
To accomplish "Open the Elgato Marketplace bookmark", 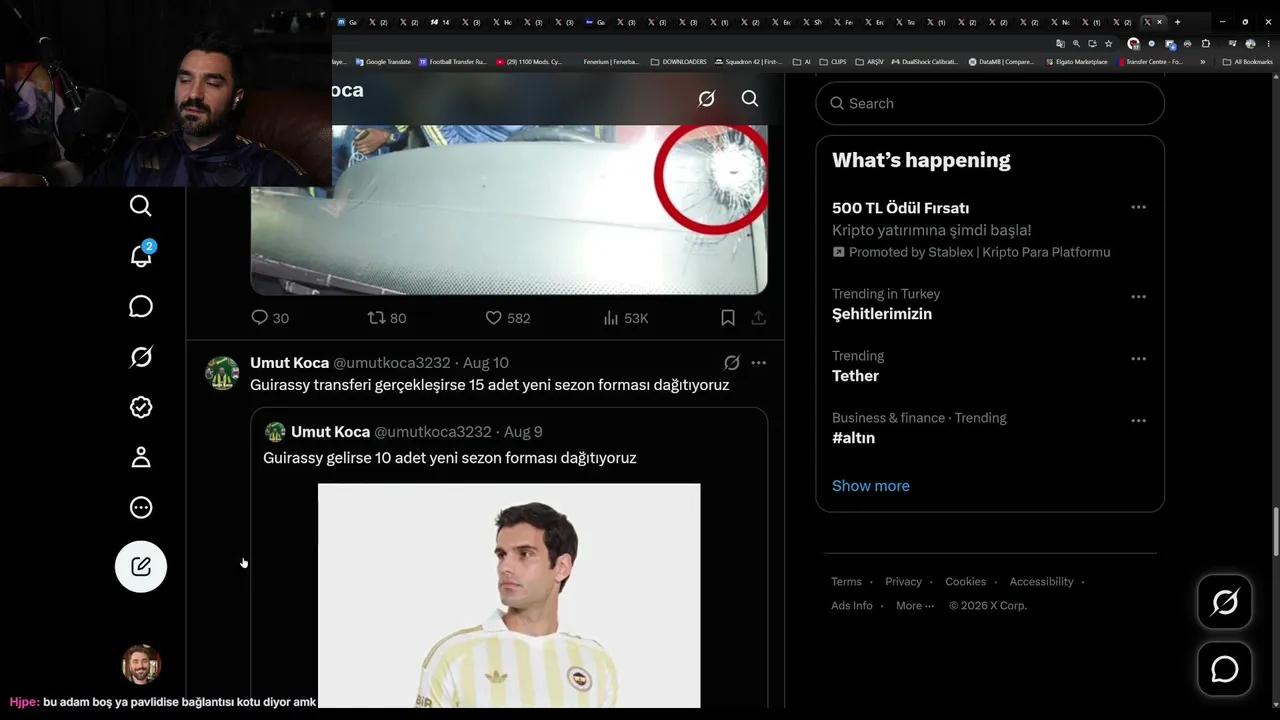I will click(1076, 62).
